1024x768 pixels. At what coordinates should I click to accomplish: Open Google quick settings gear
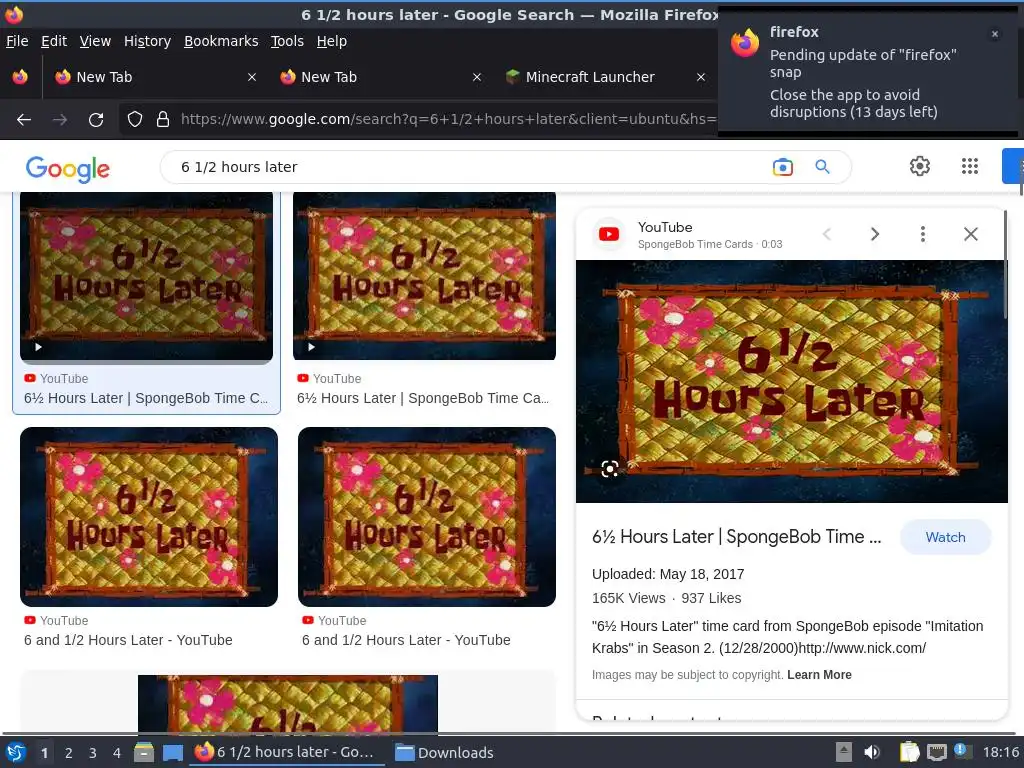click(920, 166)
